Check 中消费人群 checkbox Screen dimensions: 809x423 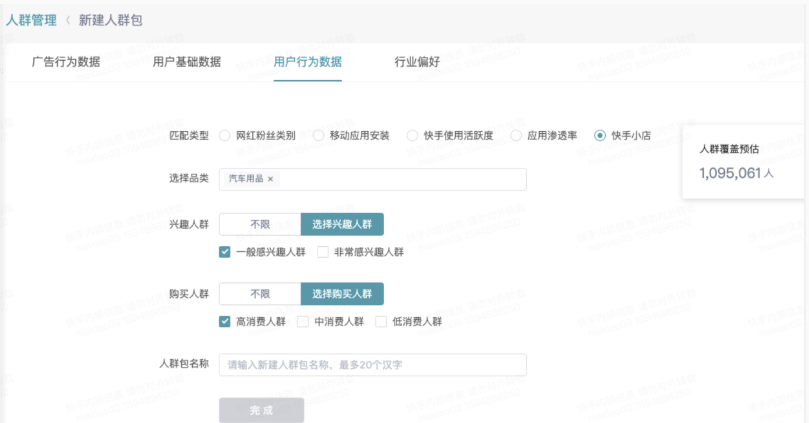303,321
